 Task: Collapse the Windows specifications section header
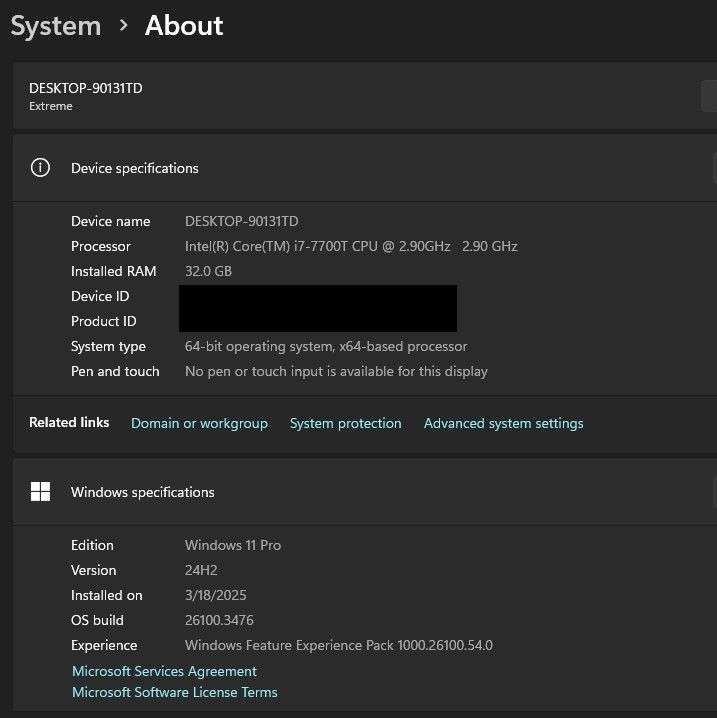(365, 492)
